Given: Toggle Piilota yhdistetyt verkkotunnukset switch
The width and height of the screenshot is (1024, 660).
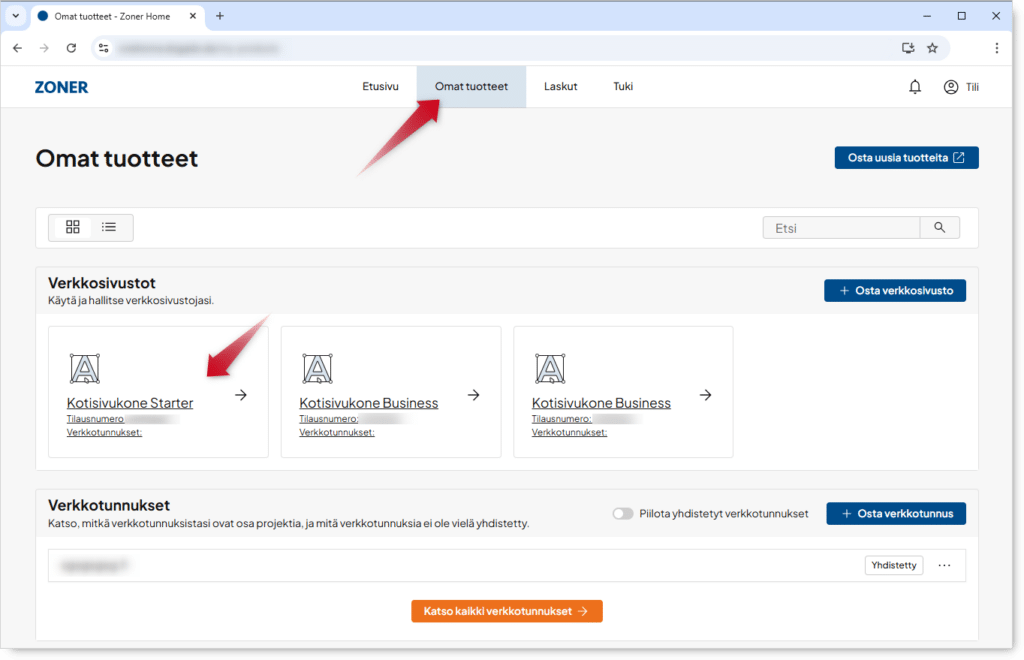Looking at the screenshot, I should (623, 514).
